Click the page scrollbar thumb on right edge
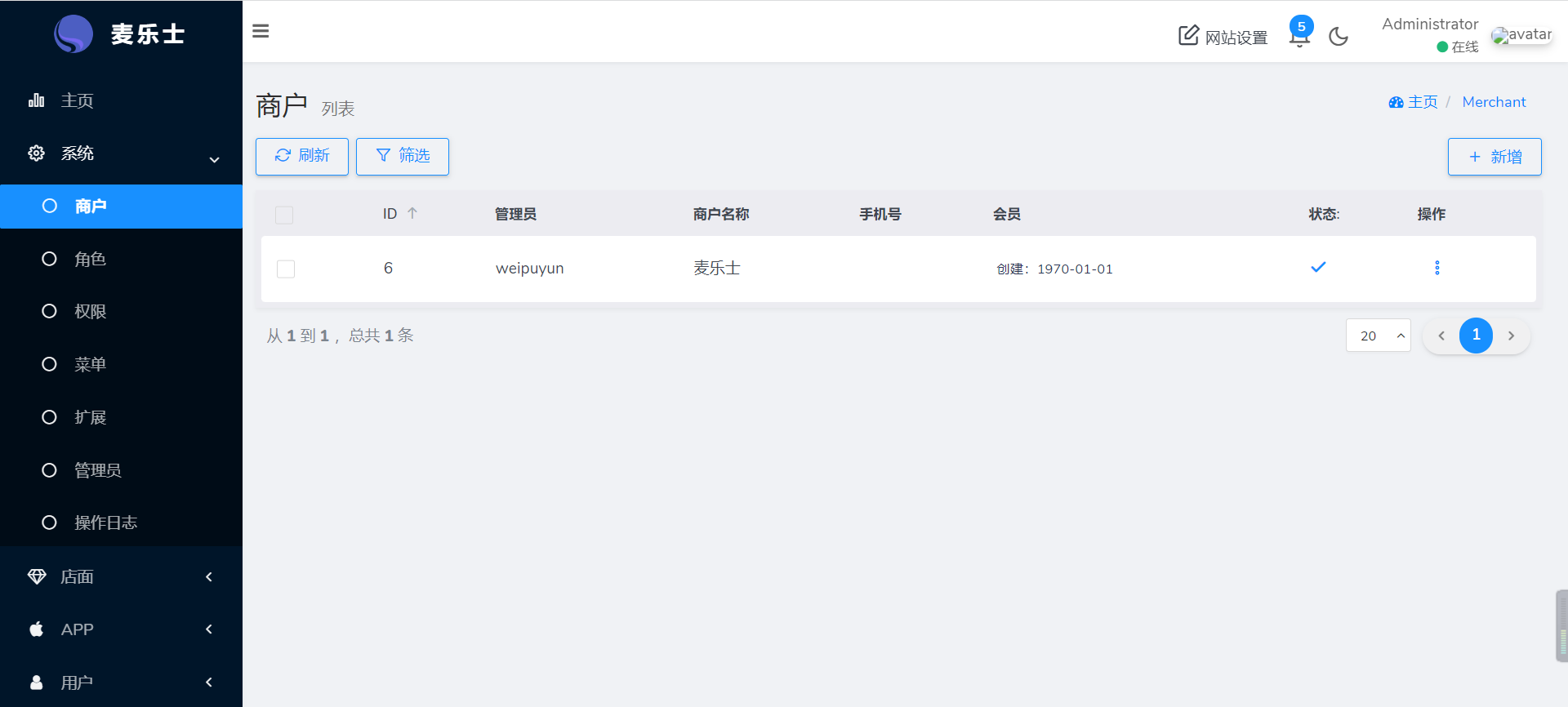 1561,625
